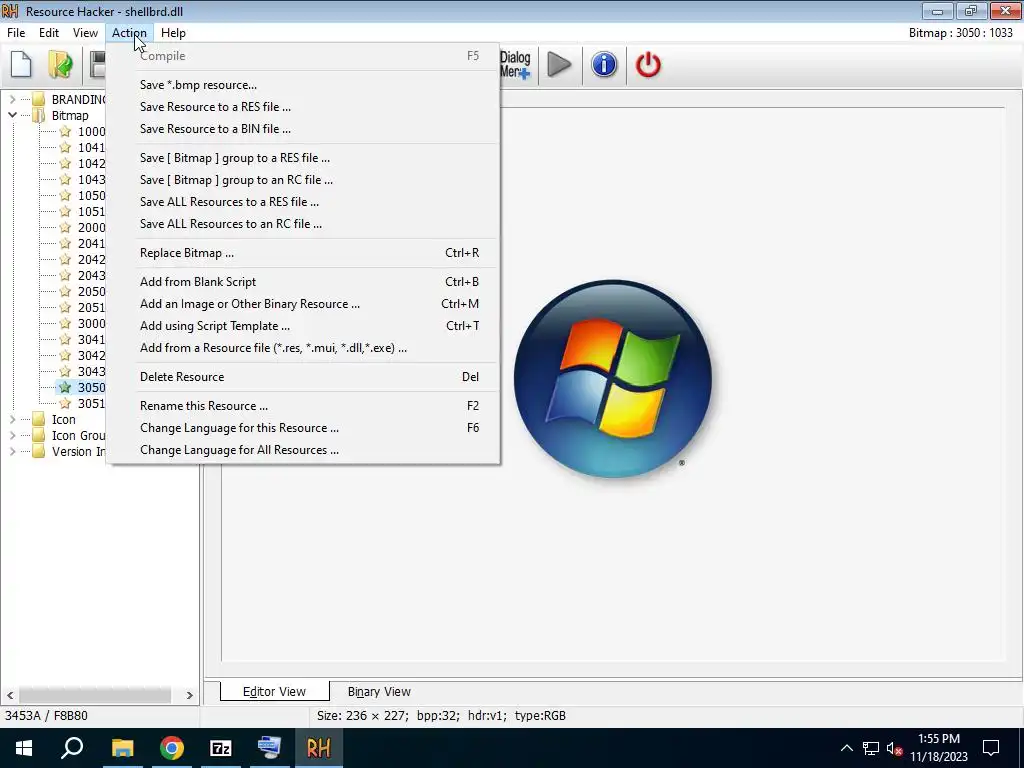1024x768 pixels.
Task: Select the star icon beside bitmap 1041
Action: [65, 148]
